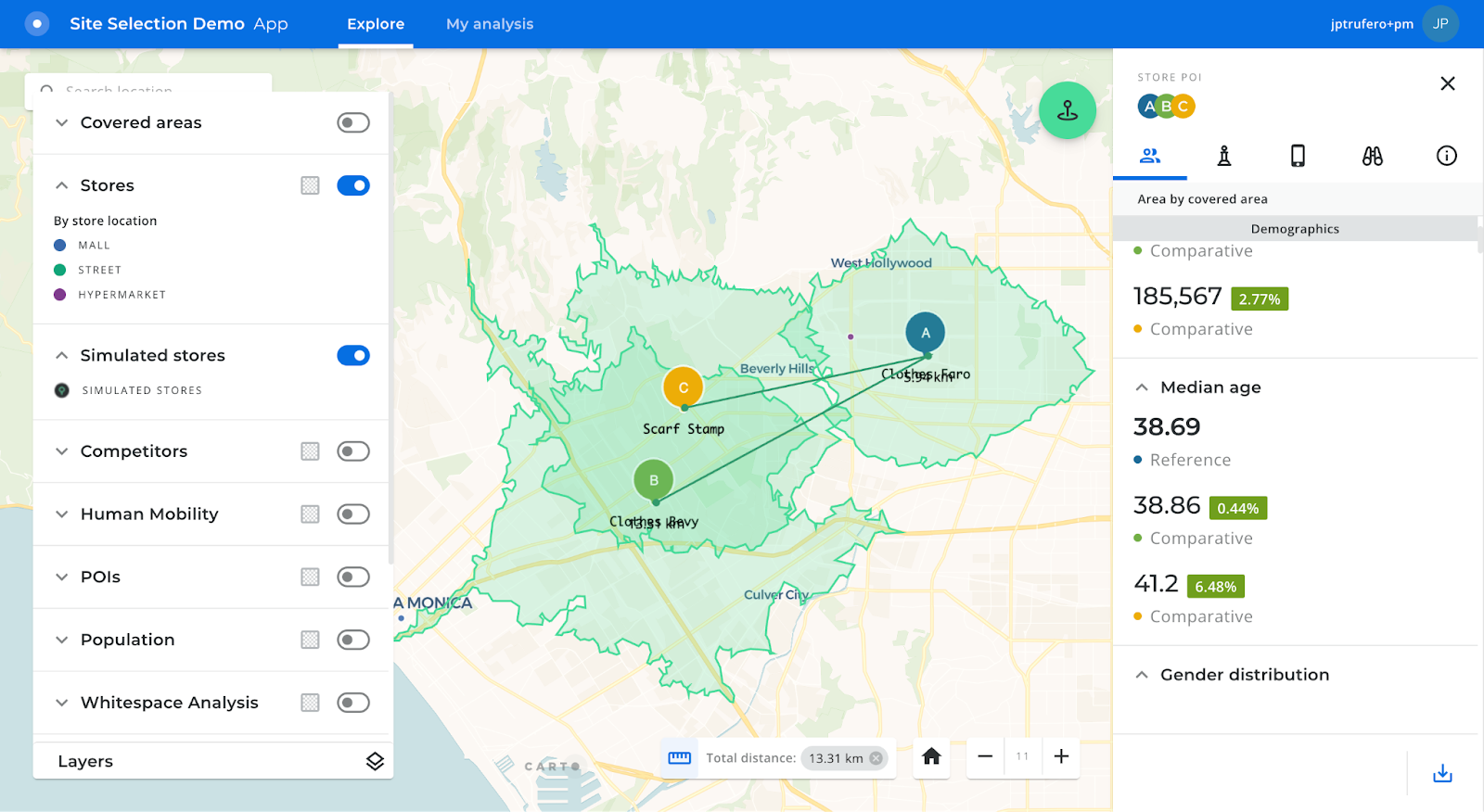This screenshot has width=1484, height=812.
Task: Enable the Covered areas toggle
Action: click(352, 122)
